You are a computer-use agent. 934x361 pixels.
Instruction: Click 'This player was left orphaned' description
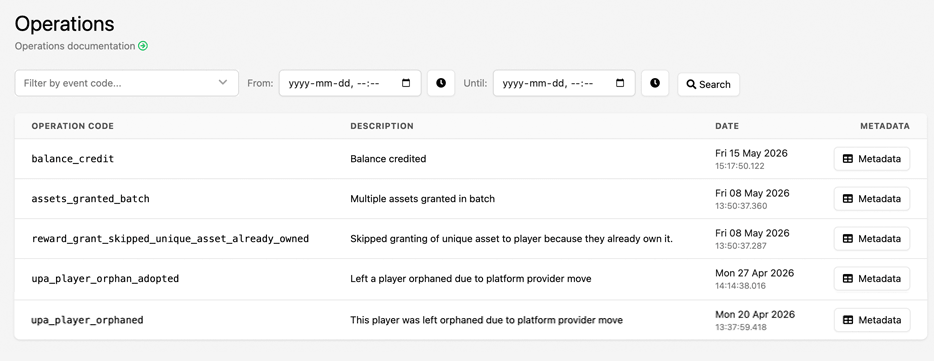486,320
